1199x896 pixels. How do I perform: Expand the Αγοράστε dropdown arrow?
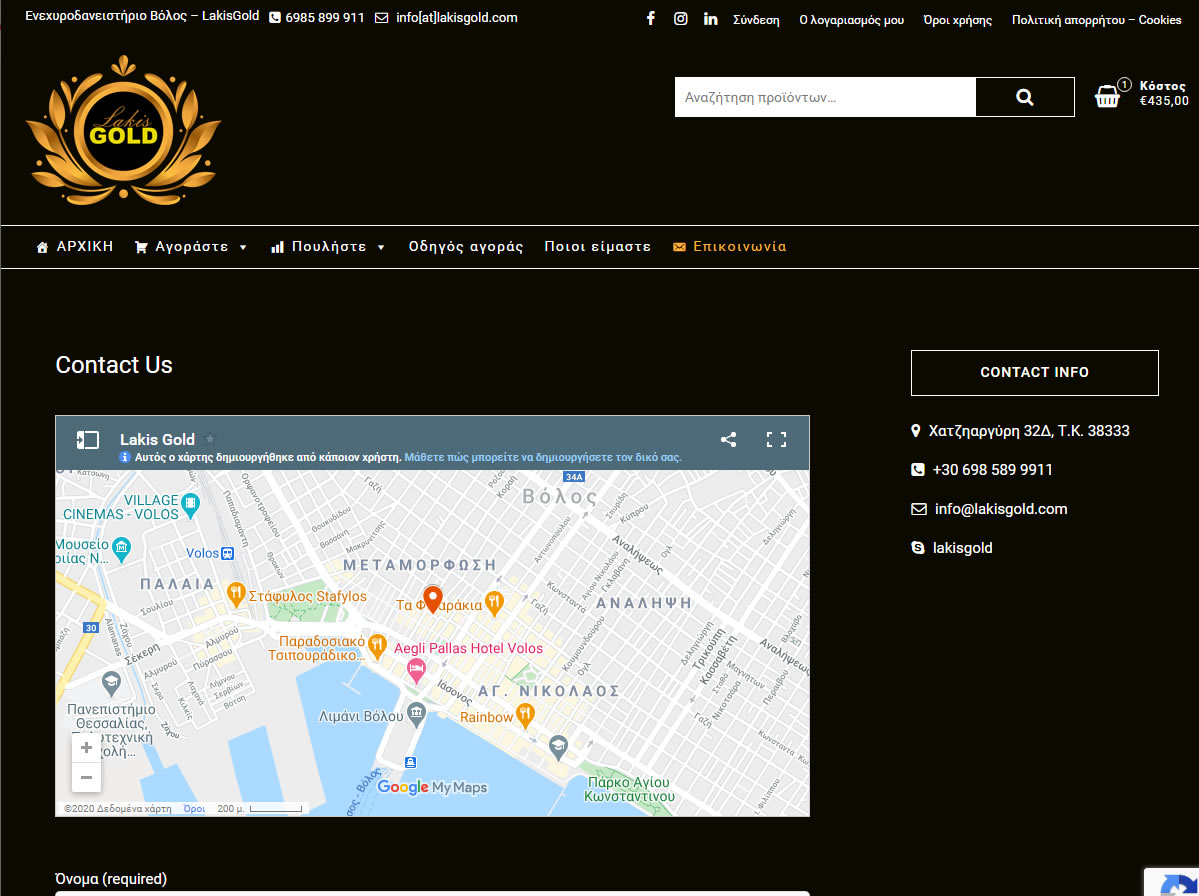click(x=243, y=248)
